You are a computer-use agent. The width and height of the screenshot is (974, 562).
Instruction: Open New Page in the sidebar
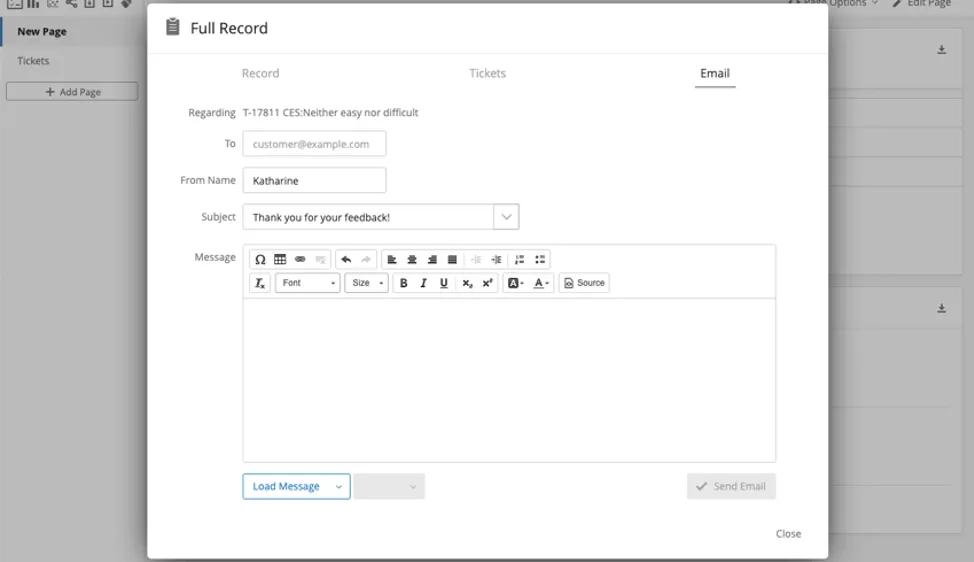pos(42,32)
